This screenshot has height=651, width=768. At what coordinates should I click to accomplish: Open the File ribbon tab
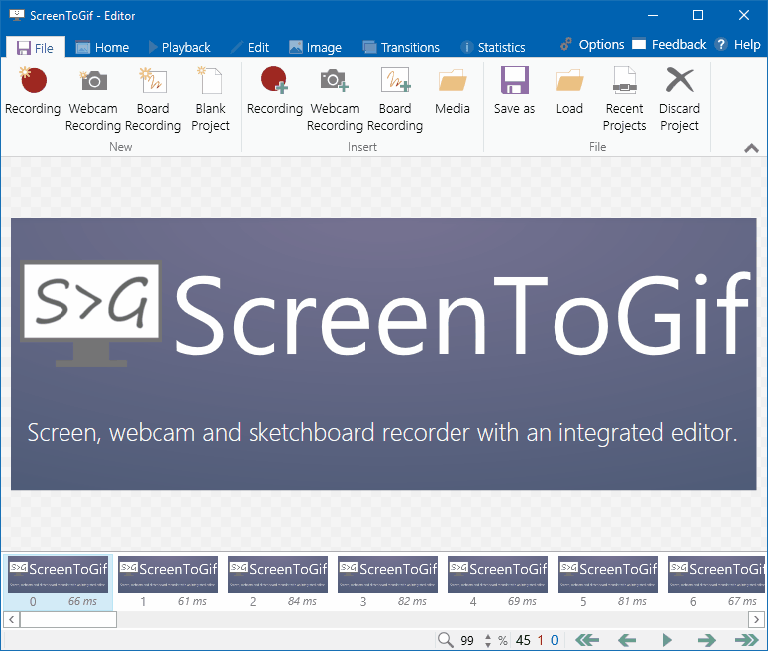tap(35, 48)
